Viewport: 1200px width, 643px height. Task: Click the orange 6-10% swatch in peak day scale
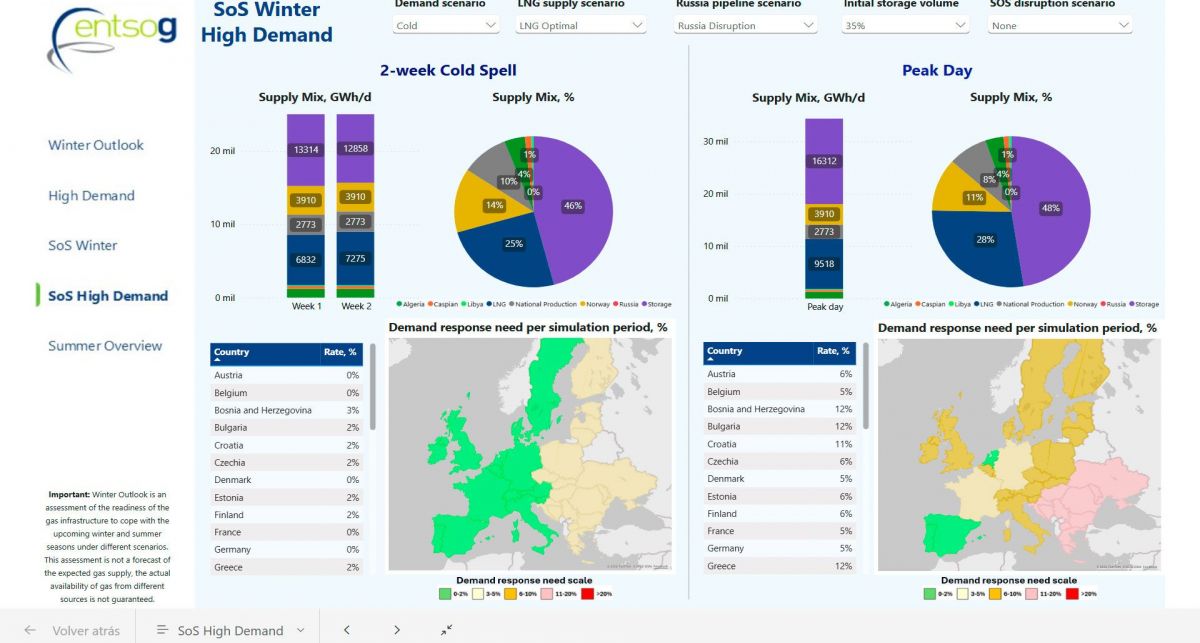[996, 593]
